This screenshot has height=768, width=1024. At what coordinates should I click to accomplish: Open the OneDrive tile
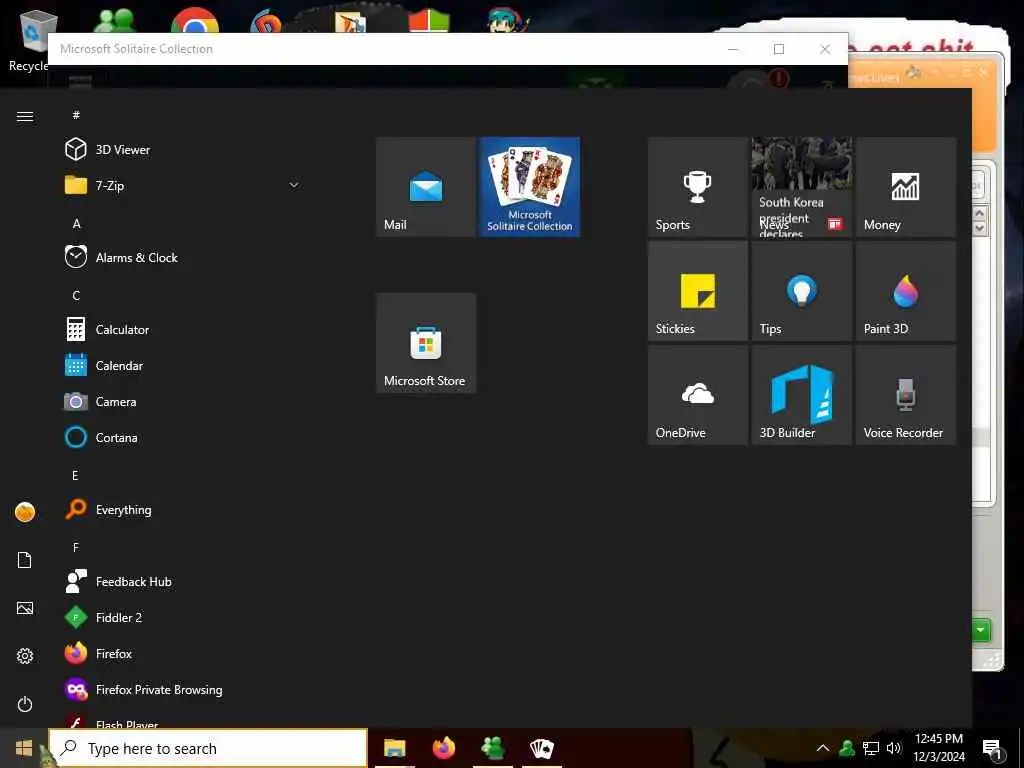(697, 395)
